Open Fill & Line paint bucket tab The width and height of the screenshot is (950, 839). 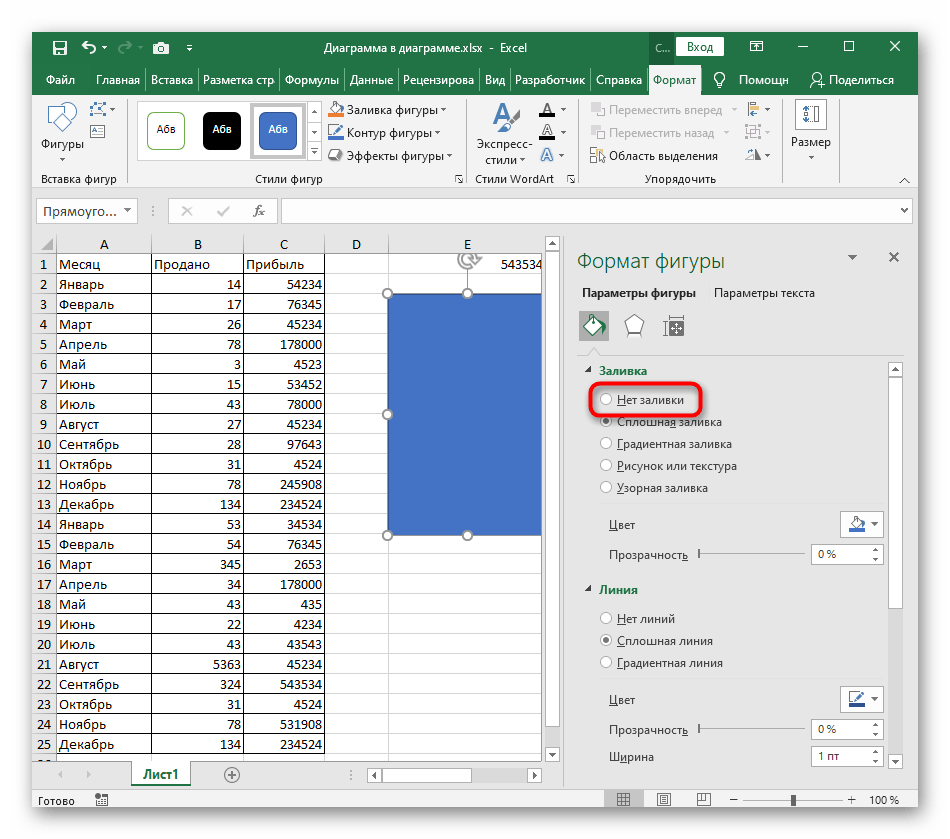594,326
